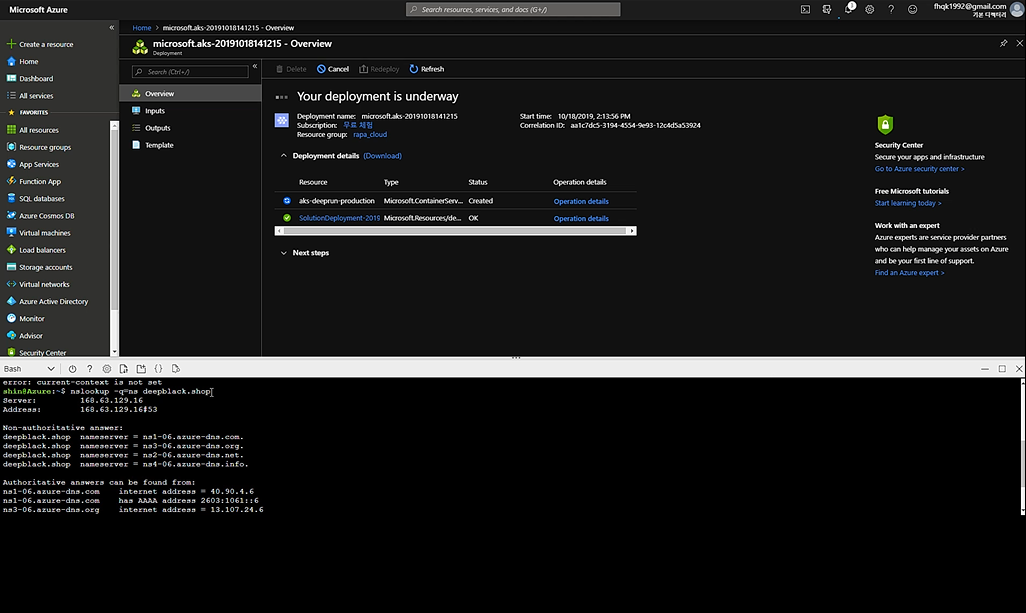Open All resources favorite

tap(33, 130)
